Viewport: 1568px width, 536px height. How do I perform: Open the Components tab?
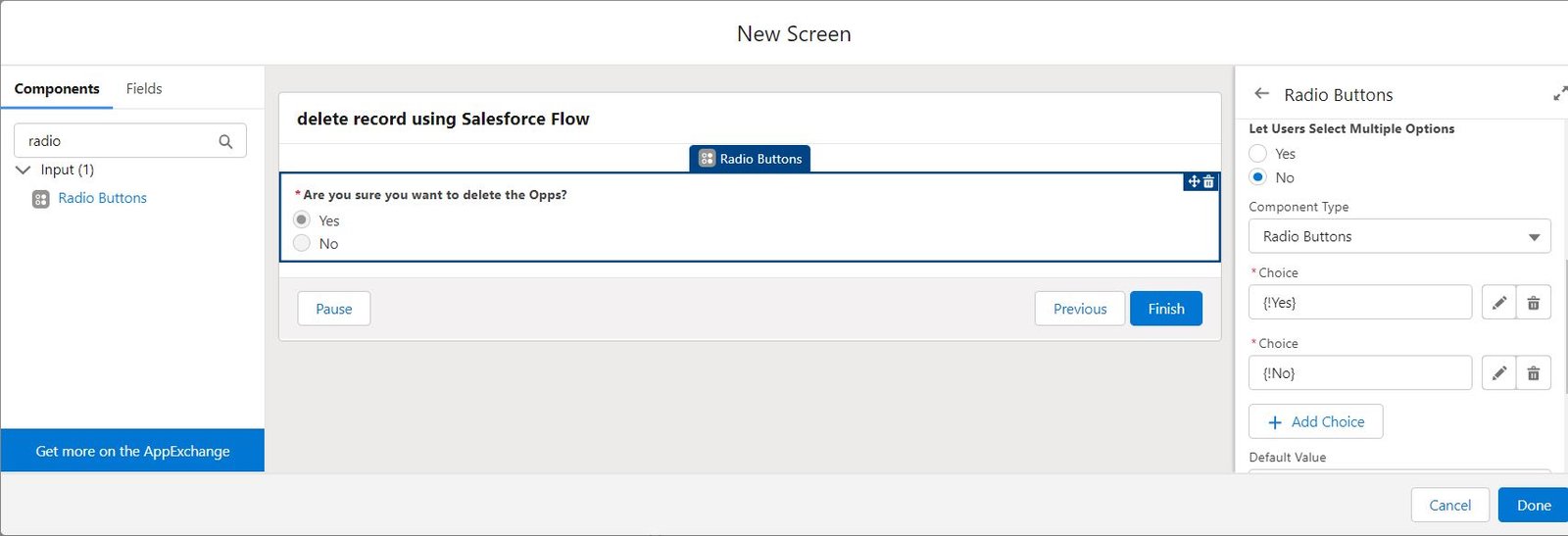pyautogui.click(x=57, y=88)
